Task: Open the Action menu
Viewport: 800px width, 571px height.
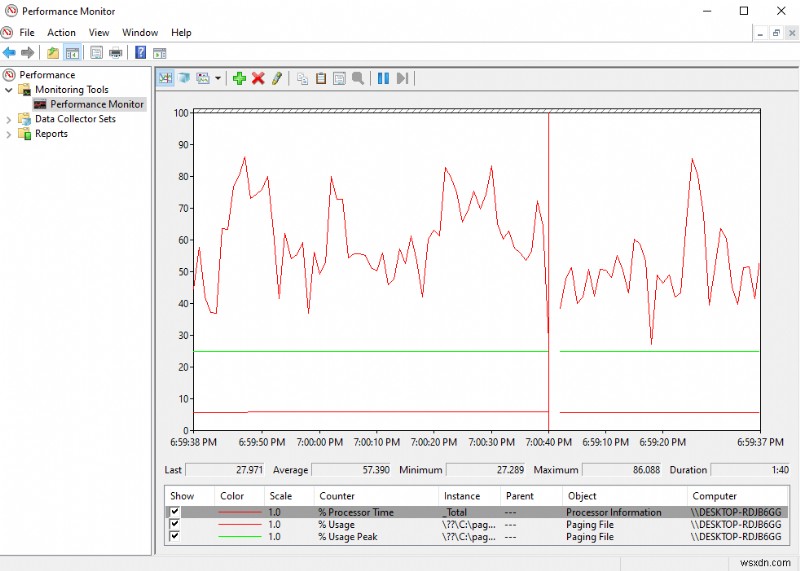Action: [61, 32]
